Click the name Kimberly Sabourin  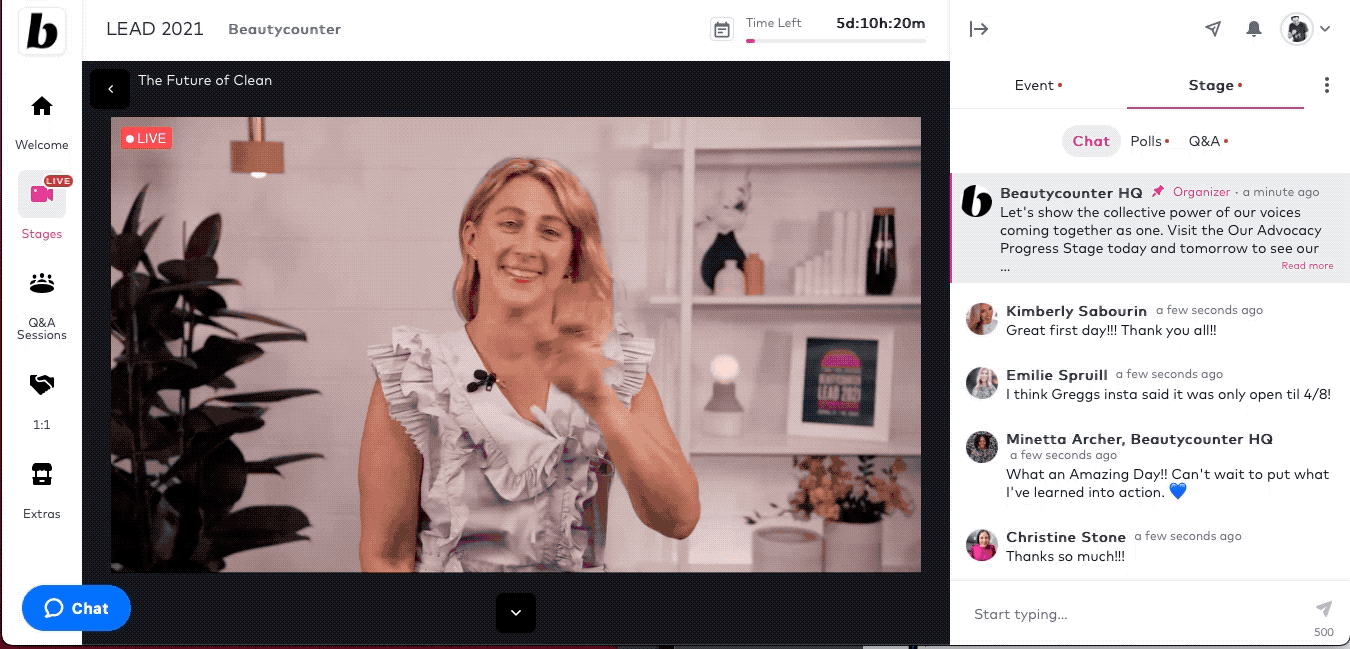click(x=1076, y=311)
